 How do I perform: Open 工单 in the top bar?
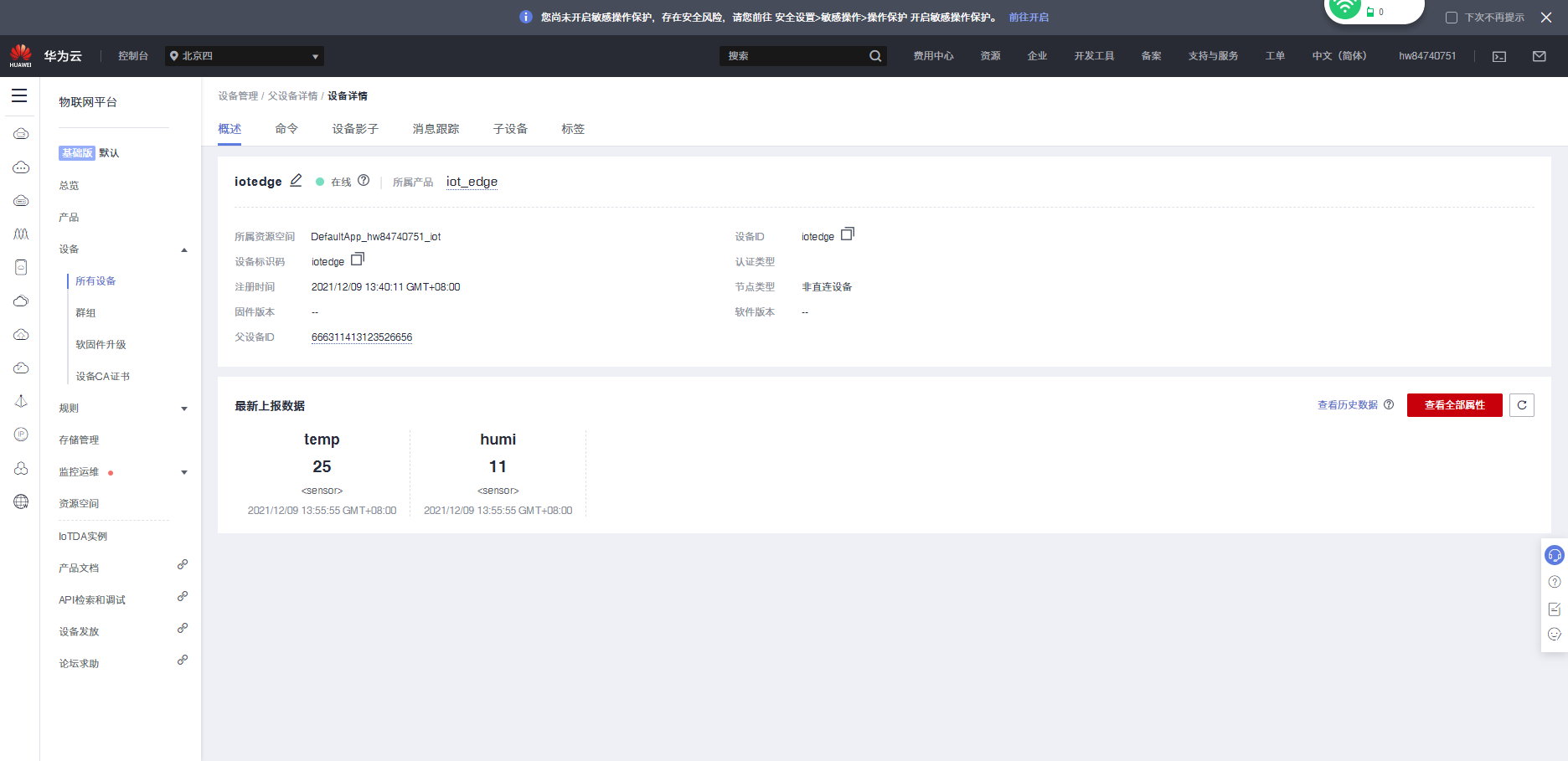coord(1275,56)
